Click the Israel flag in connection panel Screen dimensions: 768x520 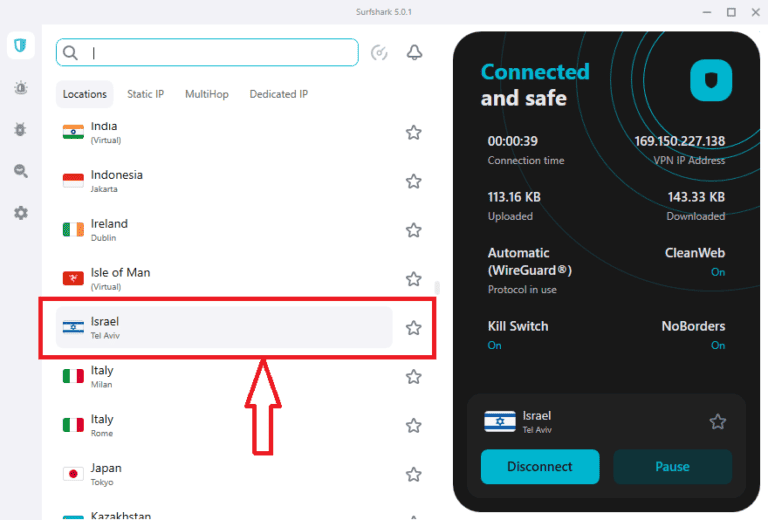point(500,422)
